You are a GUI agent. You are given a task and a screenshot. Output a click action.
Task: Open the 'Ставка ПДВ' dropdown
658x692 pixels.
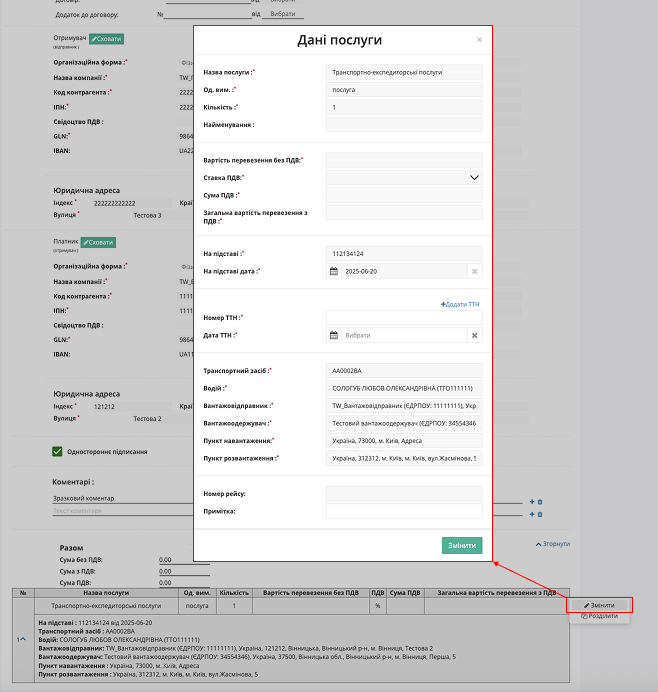474,177
